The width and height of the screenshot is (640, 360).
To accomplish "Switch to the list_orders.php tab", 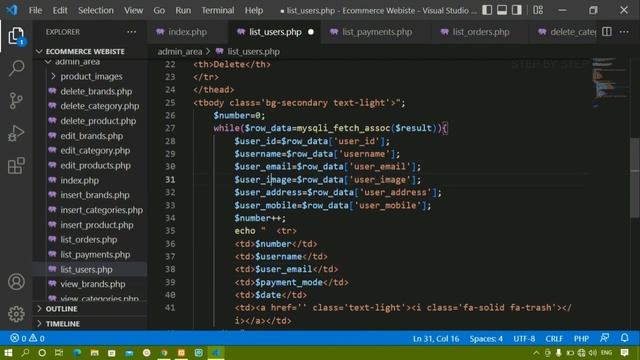I will point(481,32).
